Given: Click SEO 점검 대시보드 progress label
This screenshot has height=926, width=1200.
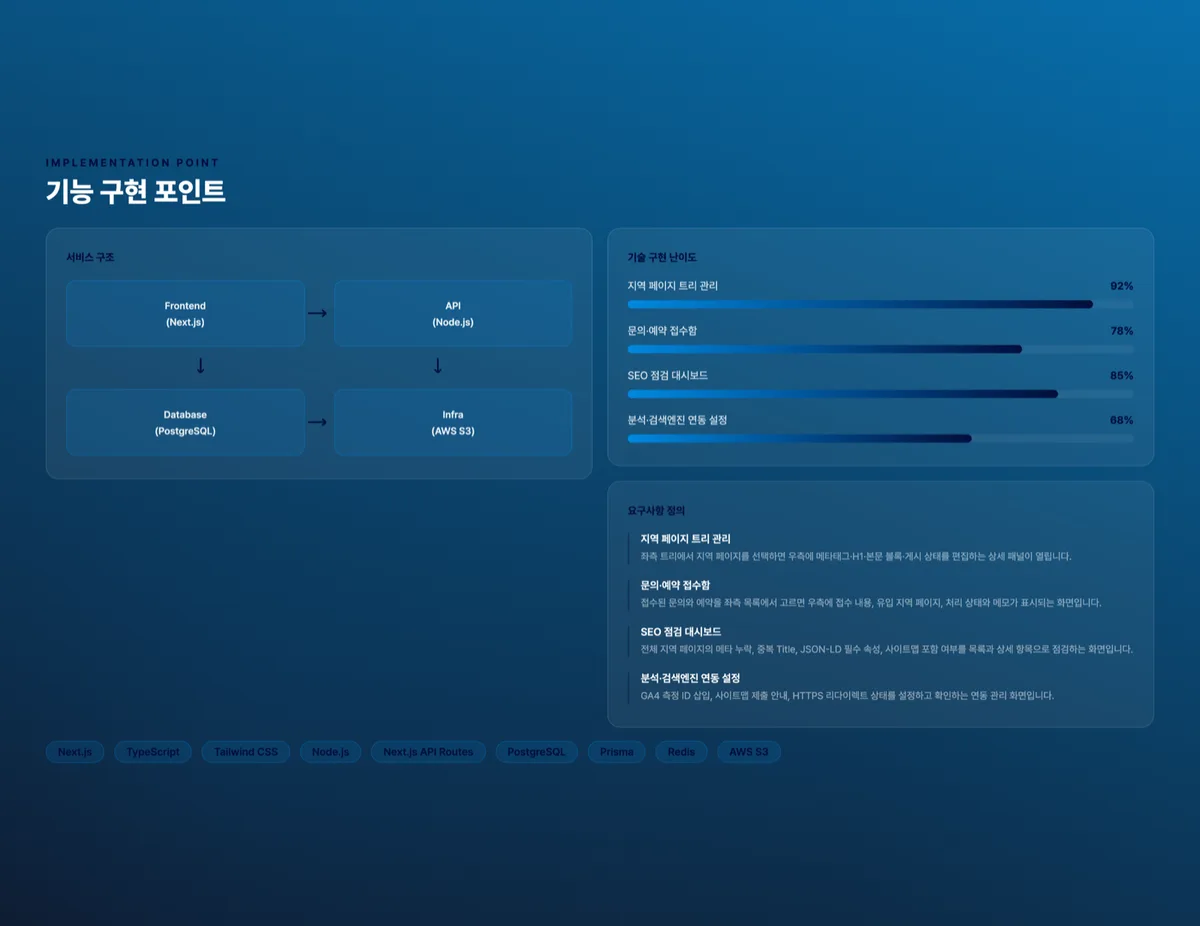Looking at the screenshot, I should coord(668,376).
